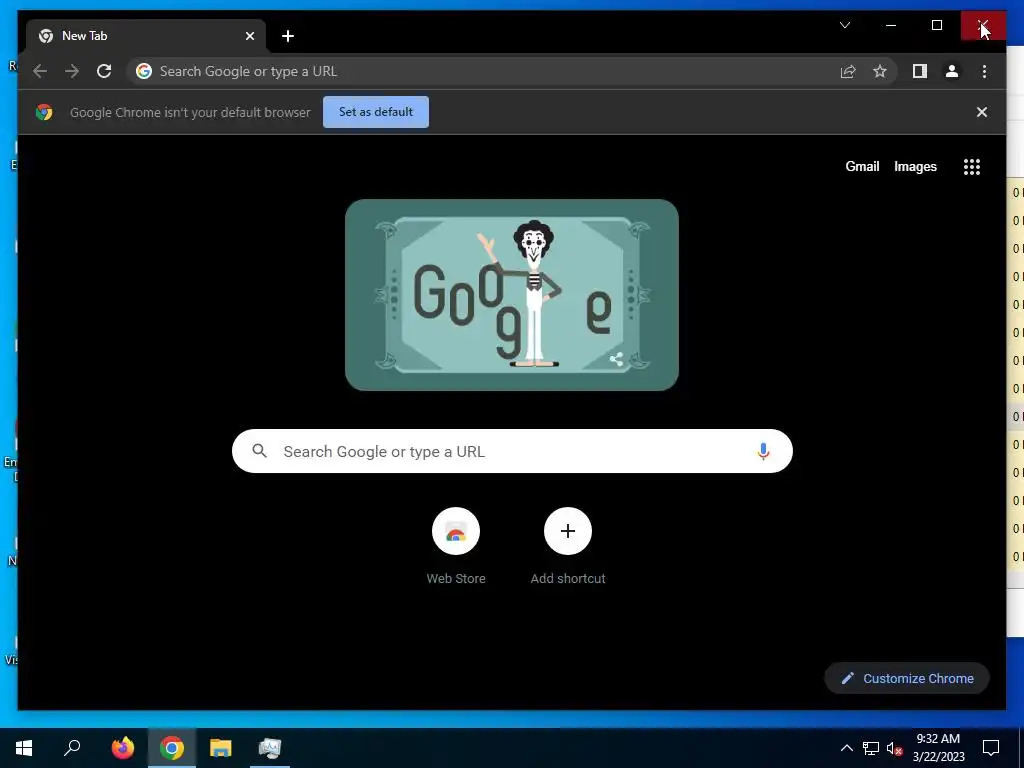1024x768 pixels.
Task: Open Chrome three-dot menu
Action: coord(984,71)
